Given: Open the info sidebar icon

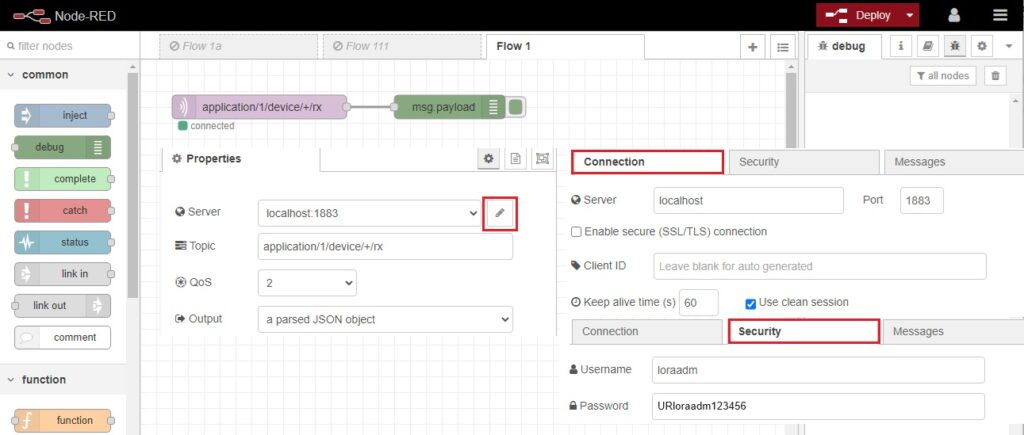Looking at the screenshot, I should [x=901, y=46].
